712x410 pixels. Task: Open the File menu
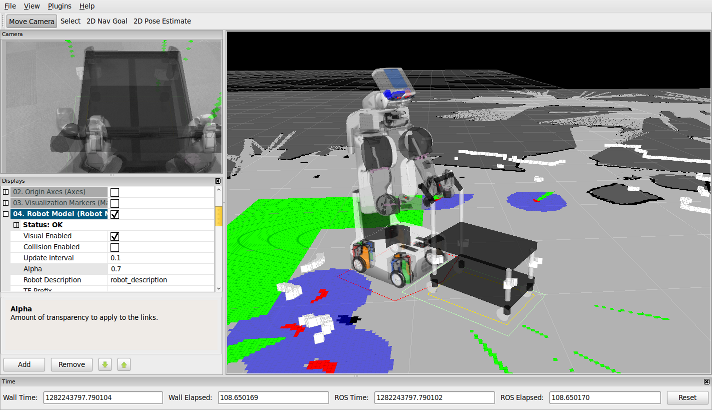[x=9, y=6]
